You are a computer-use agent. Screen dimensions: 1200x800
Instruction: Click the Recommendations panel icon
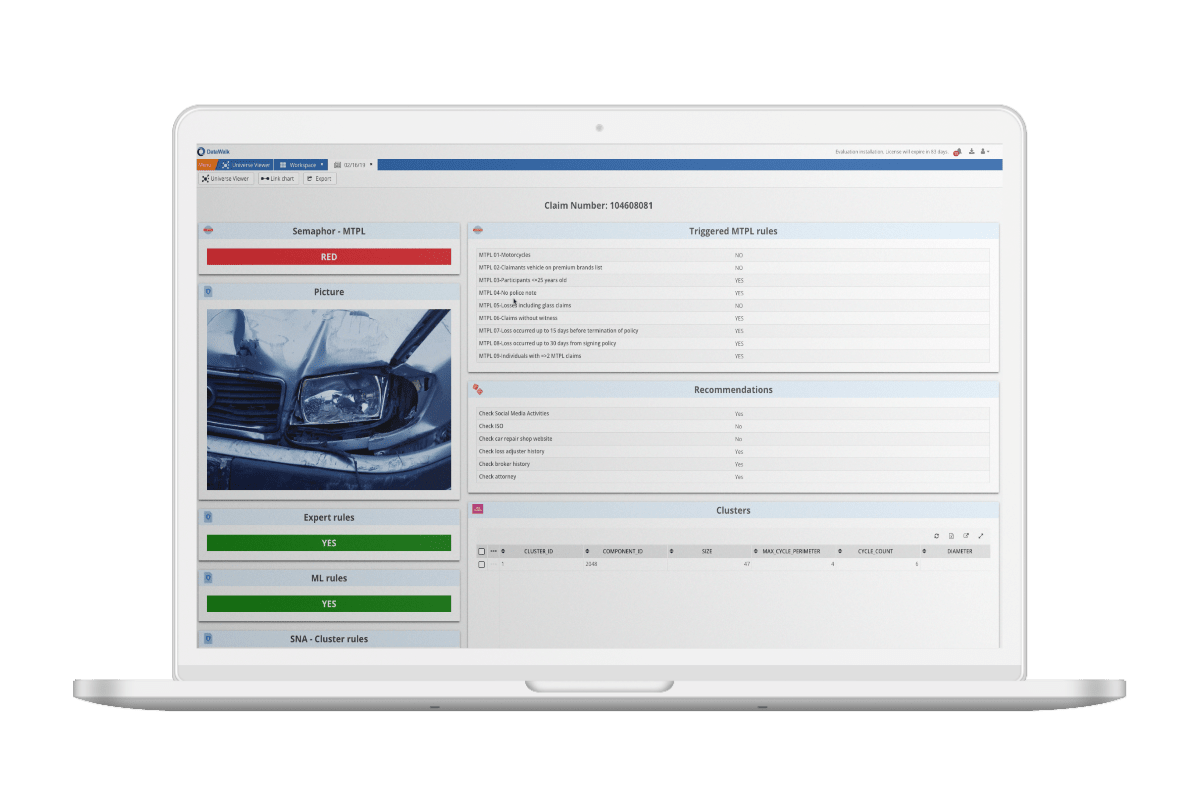pyautogui.click(x=478, y=389)
